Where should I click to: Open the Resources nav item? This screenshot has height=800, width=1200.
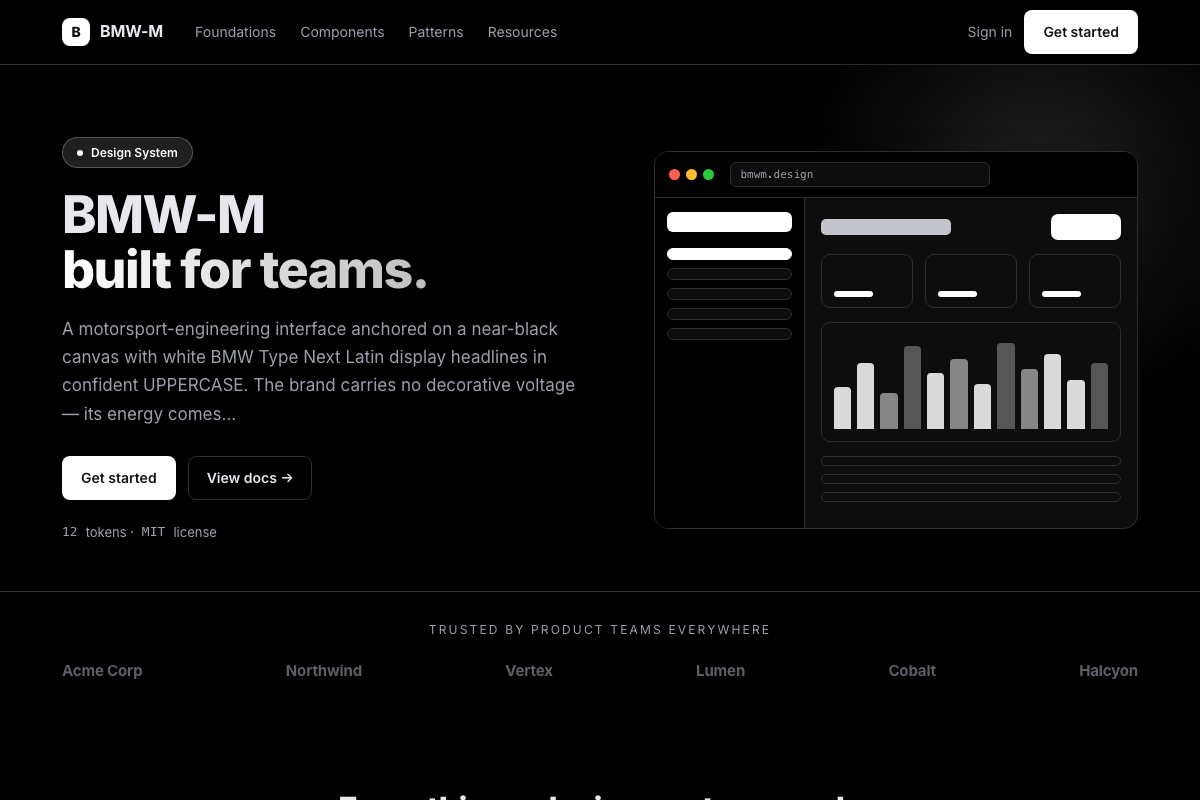click(522, 32)
